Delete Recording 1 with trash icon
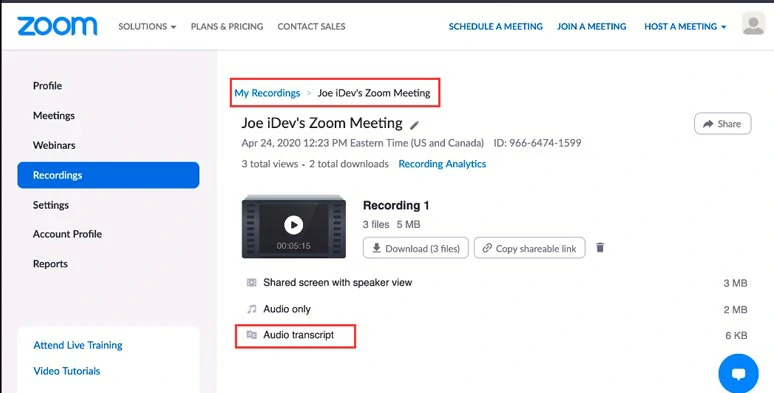The width and height of the screenshot is (774, 393). click(x=600, y=247)
